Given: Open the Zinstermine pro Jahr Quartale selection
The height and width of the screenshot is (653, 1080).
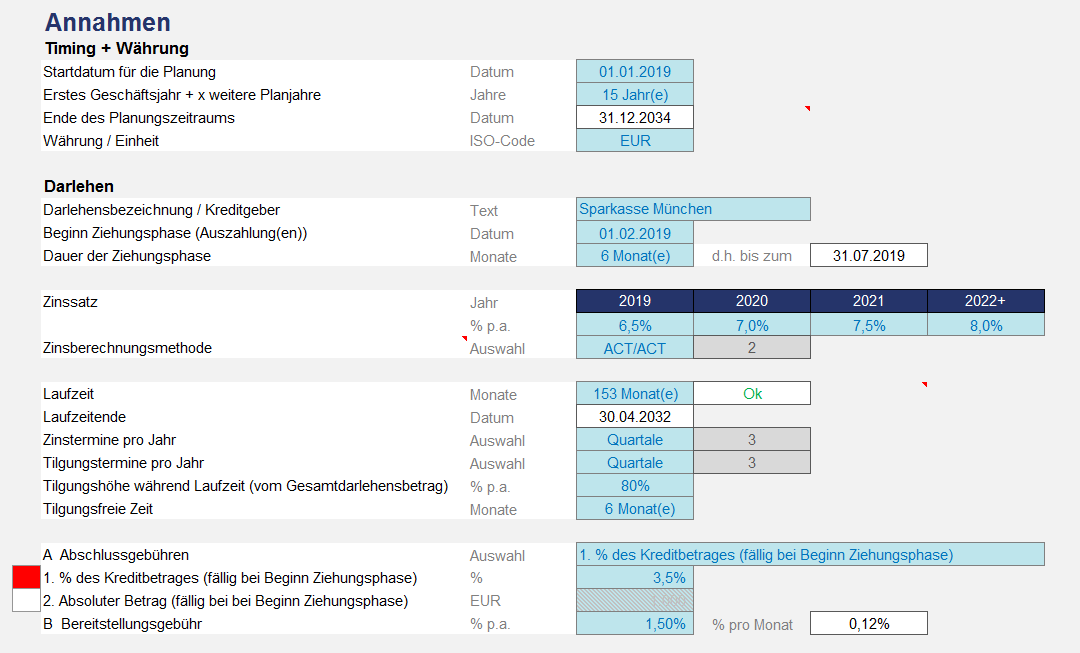Looking at the screenshot, I should (634, 440).
